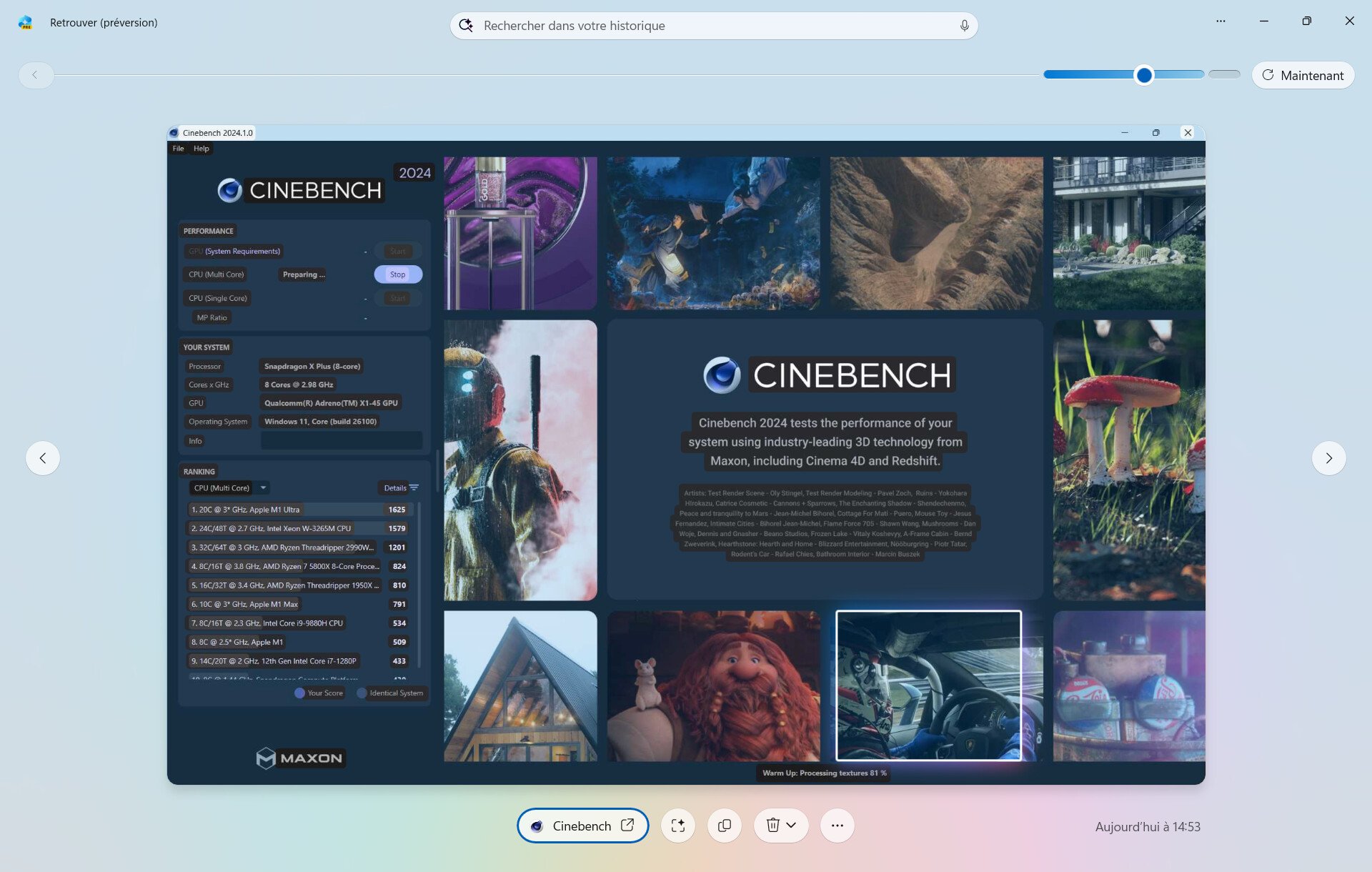Go to the previous snapshot arrow

pyautogui.click(x=43, y=458)
